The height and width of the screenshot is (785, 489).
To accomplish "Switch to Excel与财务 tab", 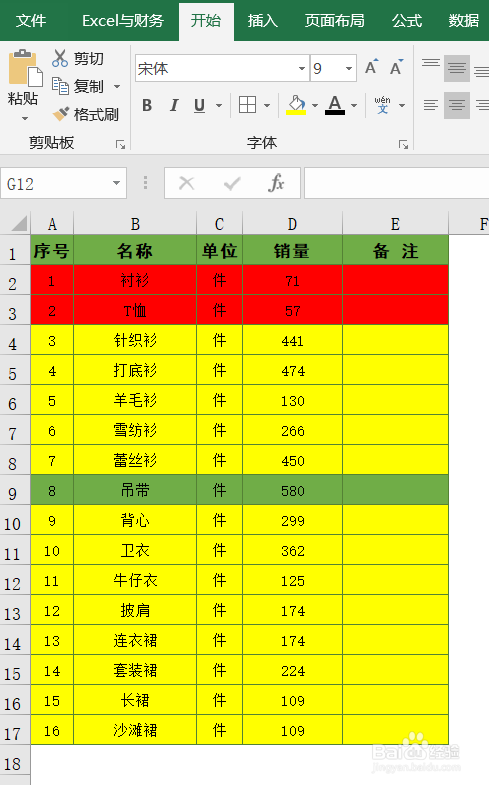I will click(123, 21).
